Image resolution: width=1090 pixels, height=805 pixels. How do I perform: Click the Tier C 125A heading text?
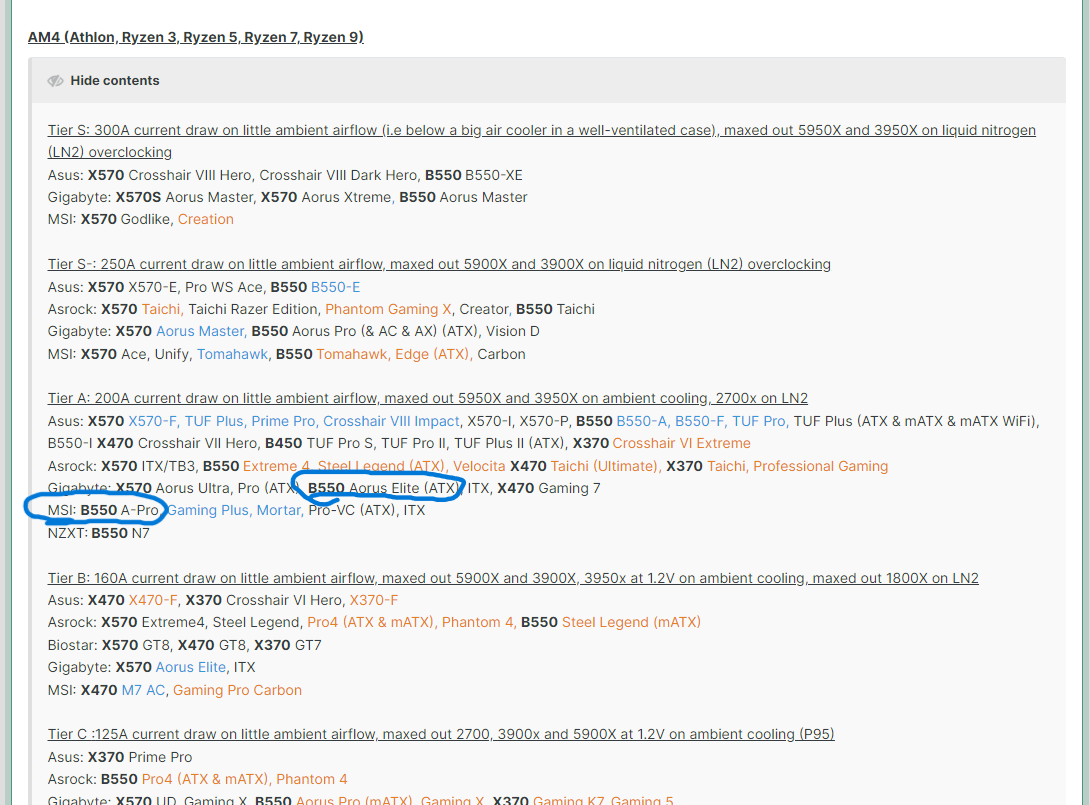coord(441,734)
